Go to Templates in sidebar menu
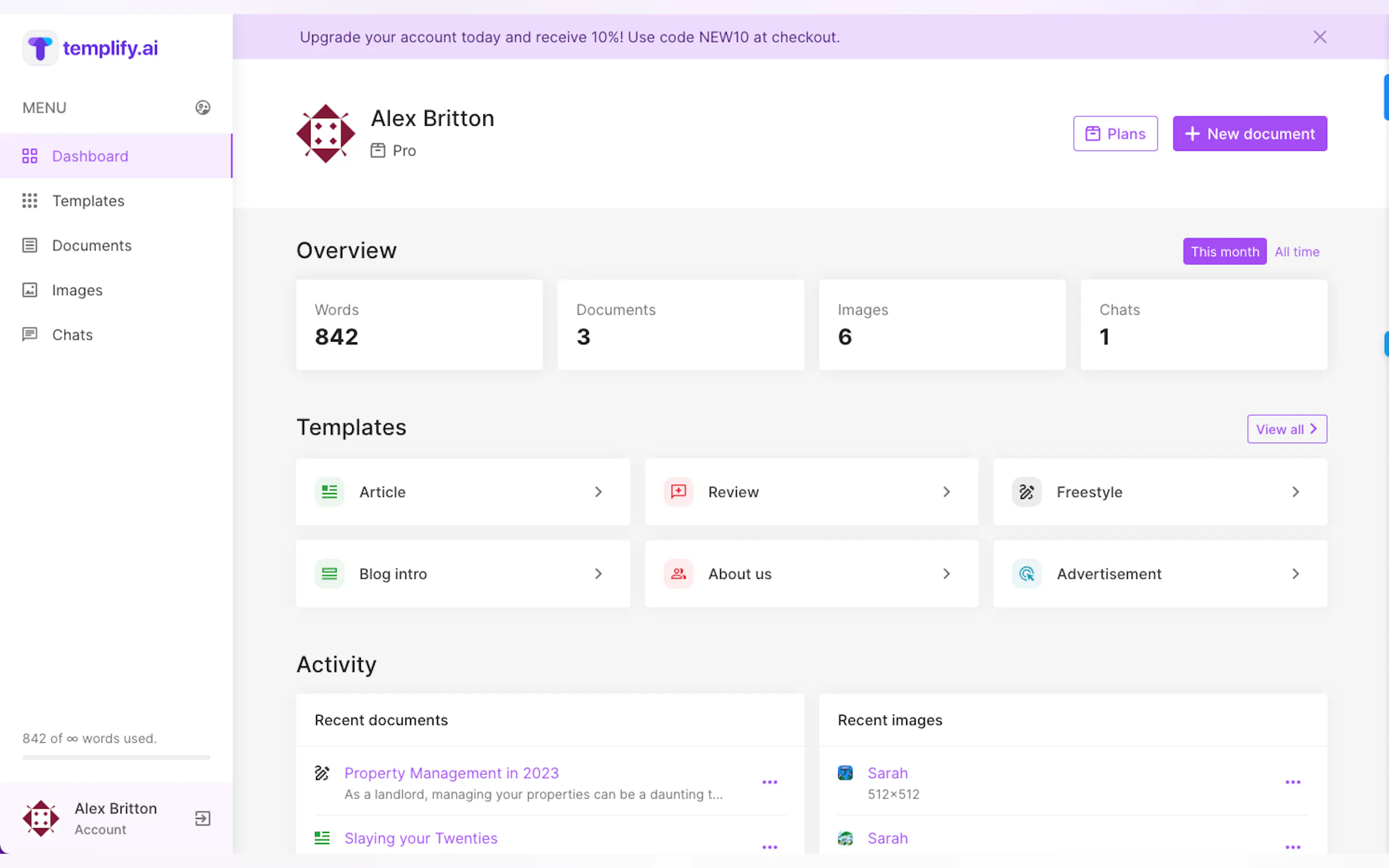The height and width of the screenshot is (868, 1389). [88, 201]
